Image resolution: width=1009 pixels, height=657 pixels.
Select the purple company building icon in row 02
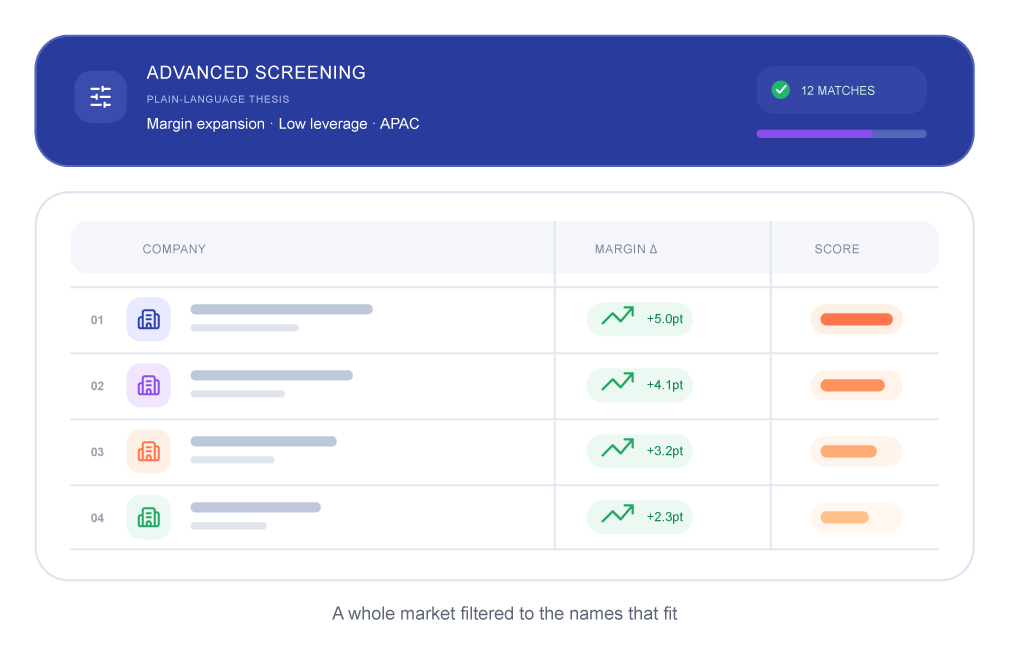(x=149, y=385)
